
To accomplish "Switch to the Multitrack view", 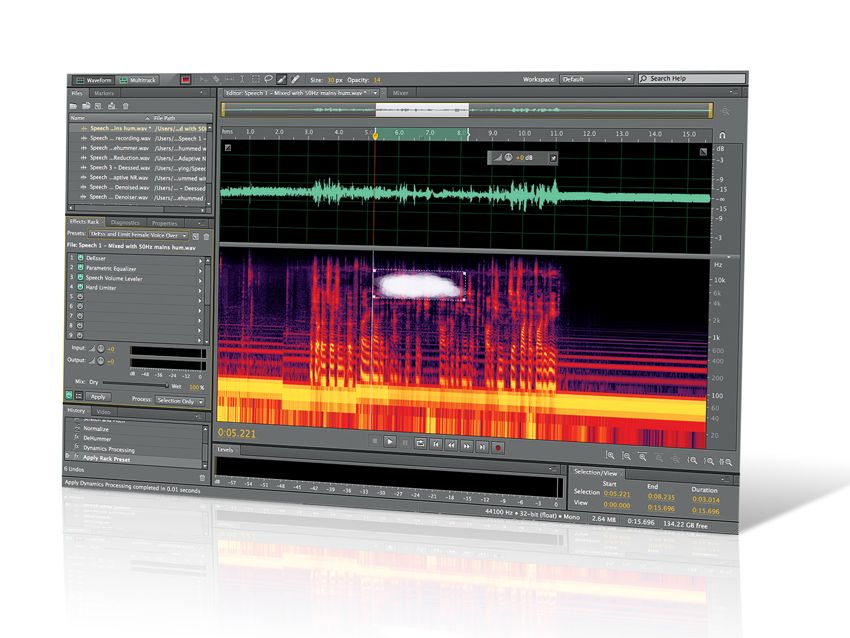I will pos(137,80).
